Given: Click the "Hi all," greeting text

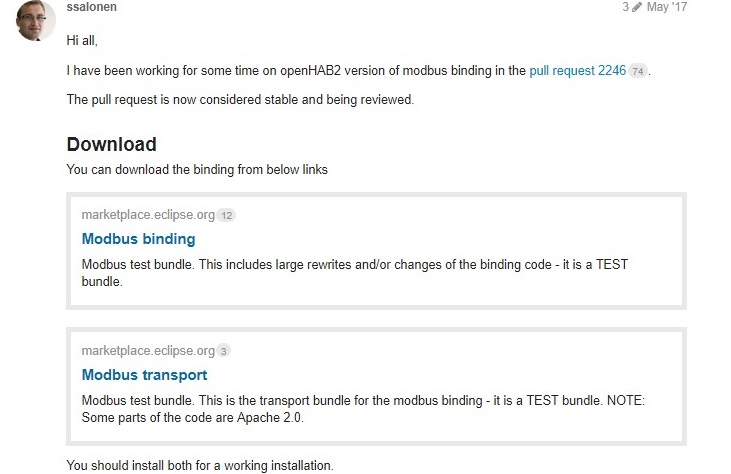Looking at the screenshot, I should pos(82,41).
